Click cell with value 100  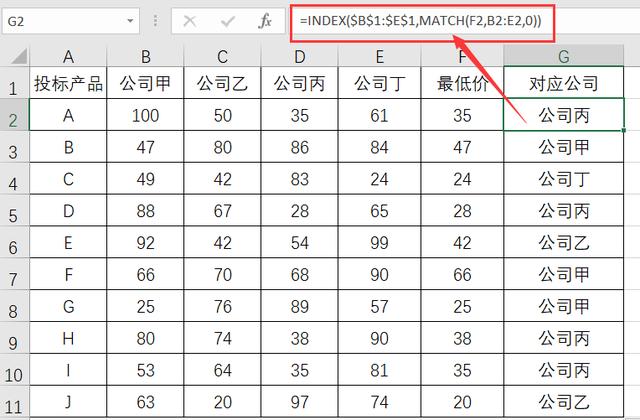(x=145, y=115)
